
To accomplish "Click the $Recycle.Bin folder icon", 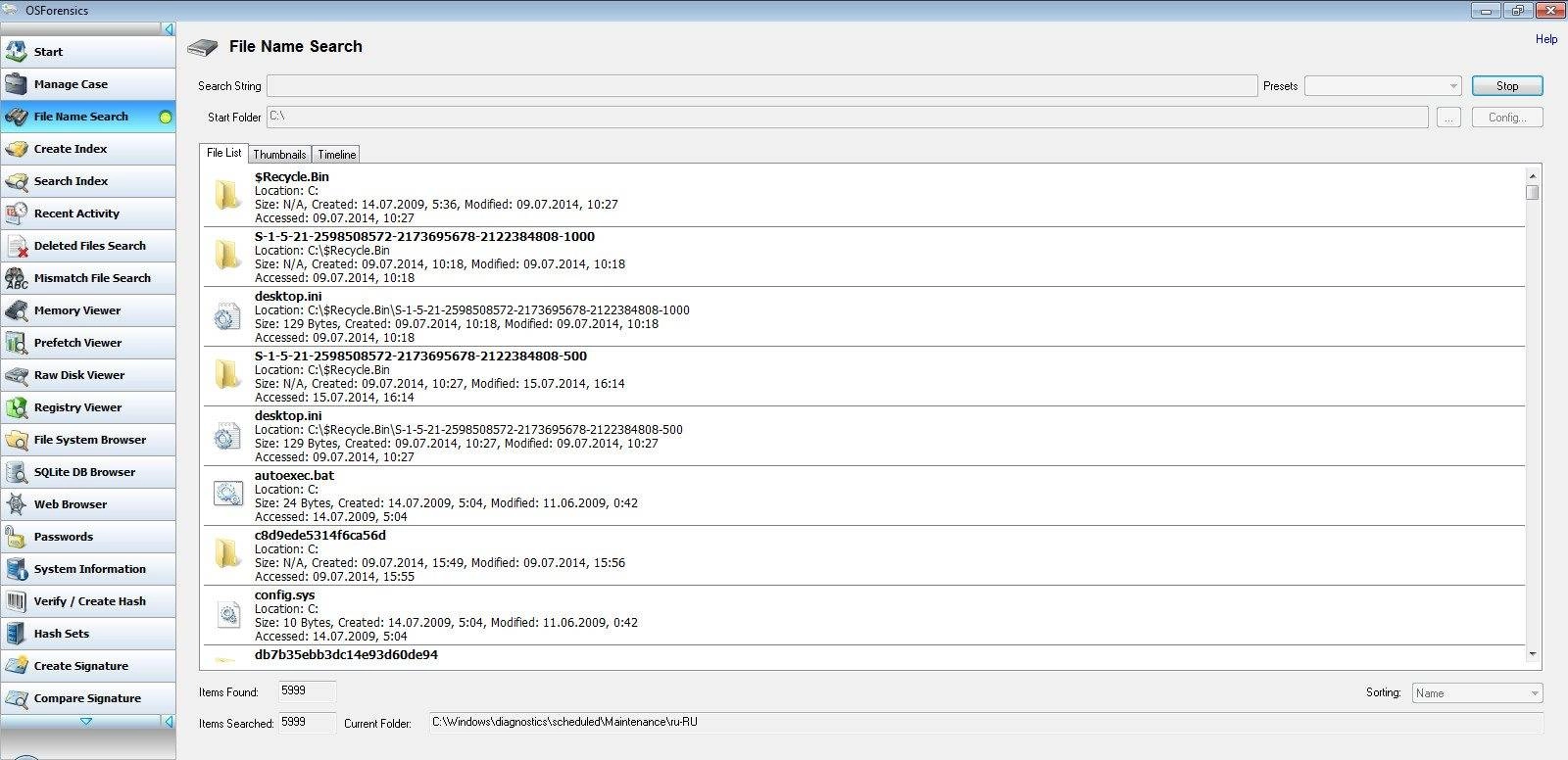I will [x=227, y=196].
